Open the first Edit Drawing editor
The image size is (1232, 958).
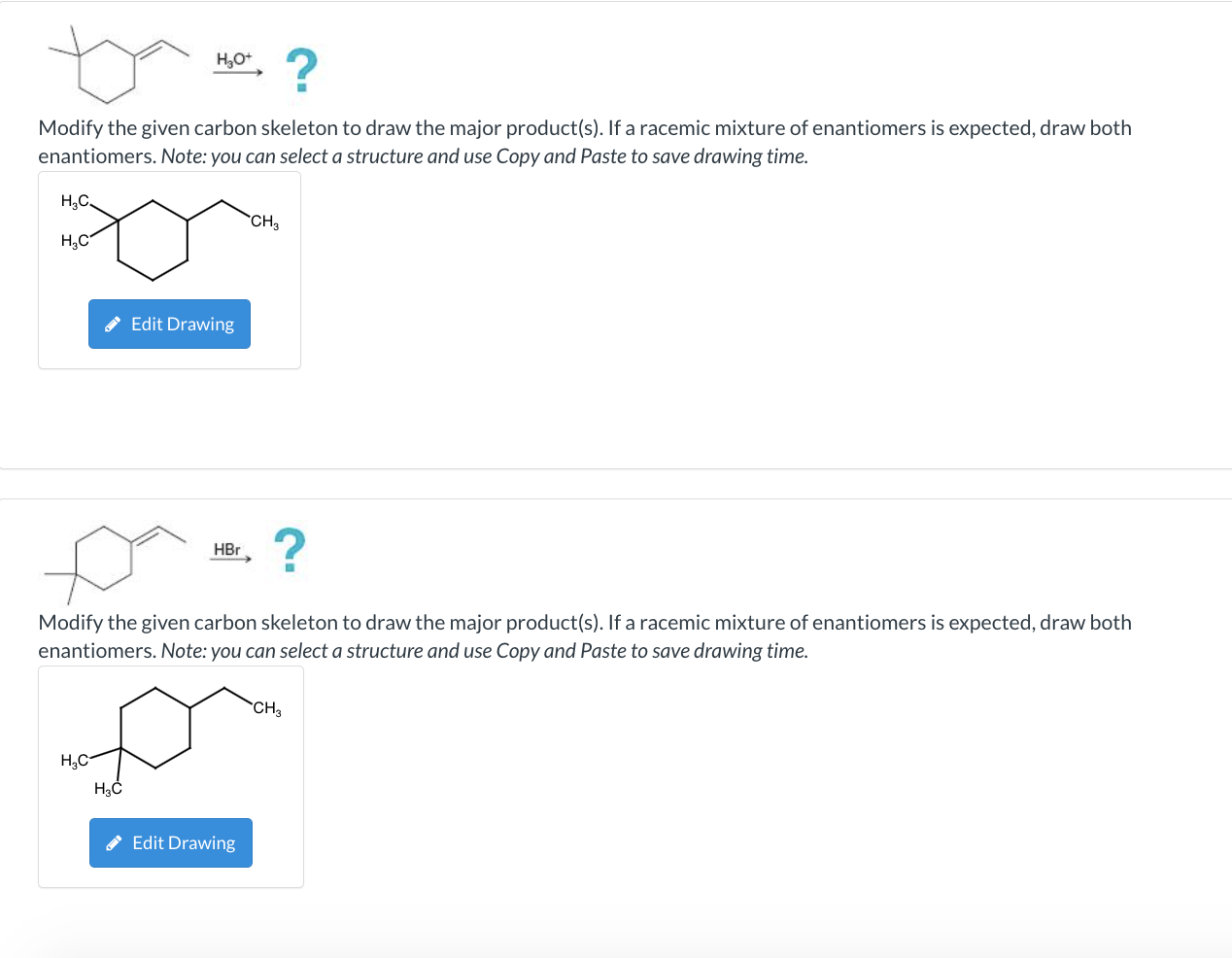point(169,324)
